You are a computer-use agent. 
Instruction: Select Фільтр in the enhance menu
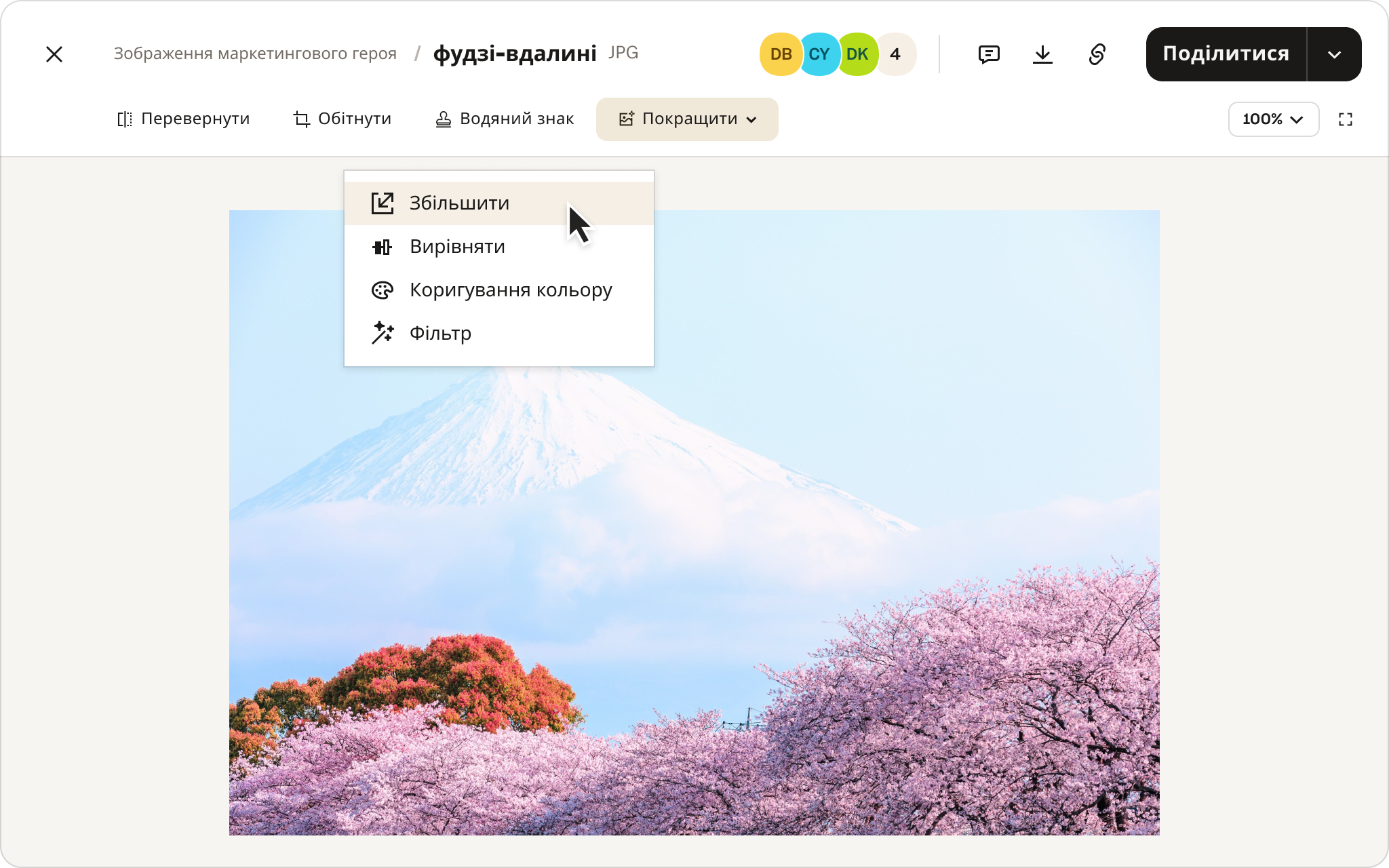pyautogui.click(x=499, y=334)
